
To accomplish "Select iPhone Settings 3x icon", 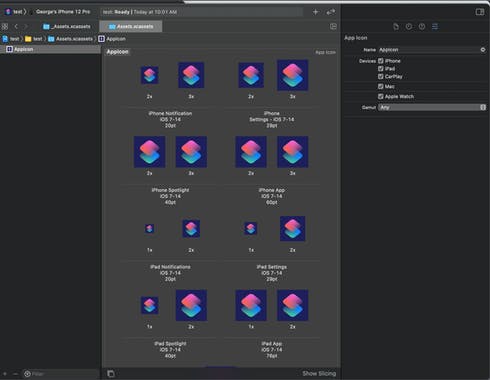I will [x=292, y=75].
